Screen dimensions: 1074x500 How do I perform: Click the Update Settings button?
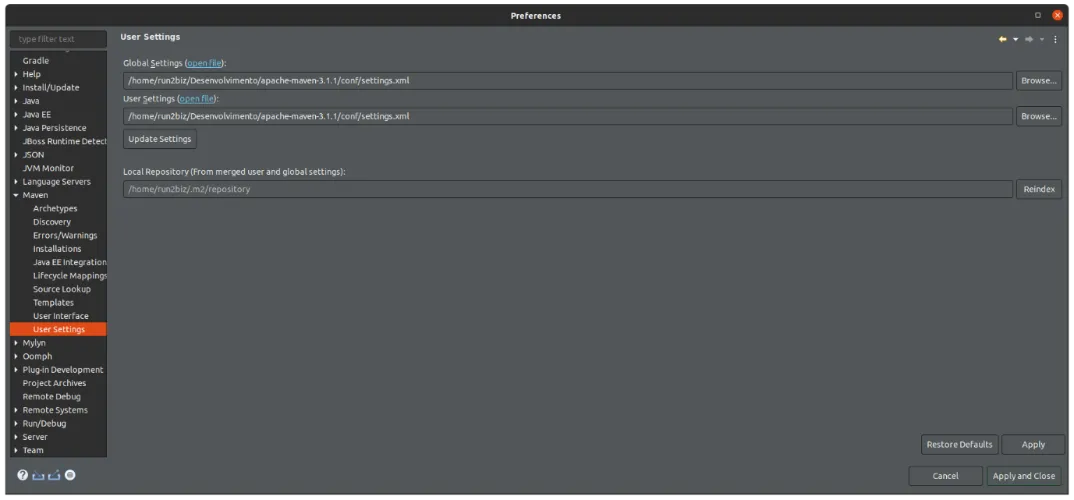pos(160,139)
